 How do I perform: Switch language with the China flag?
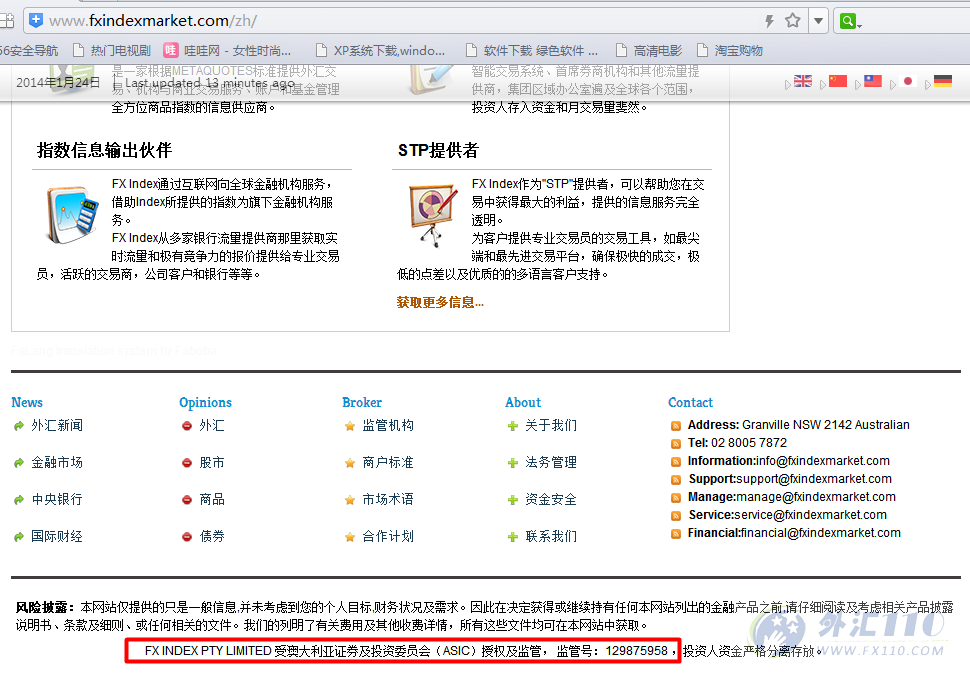click(x=838, y=81)
